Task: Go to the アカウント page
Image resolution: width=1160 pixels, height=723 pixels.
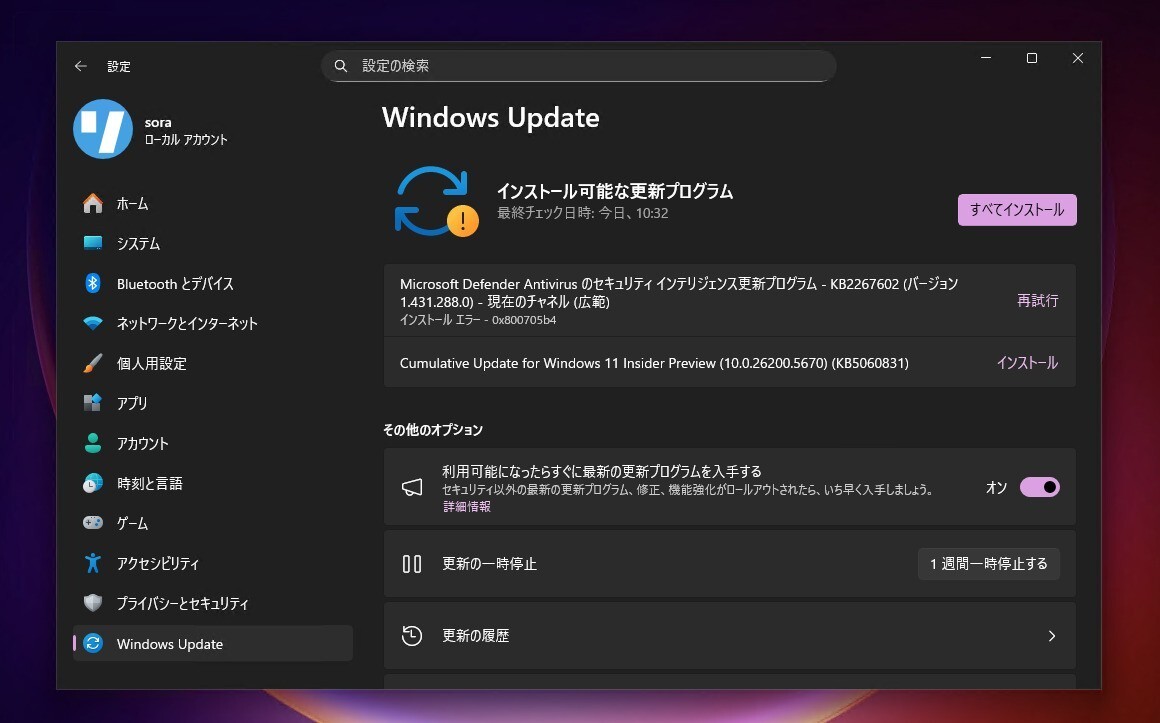Action: click(213, 443)
